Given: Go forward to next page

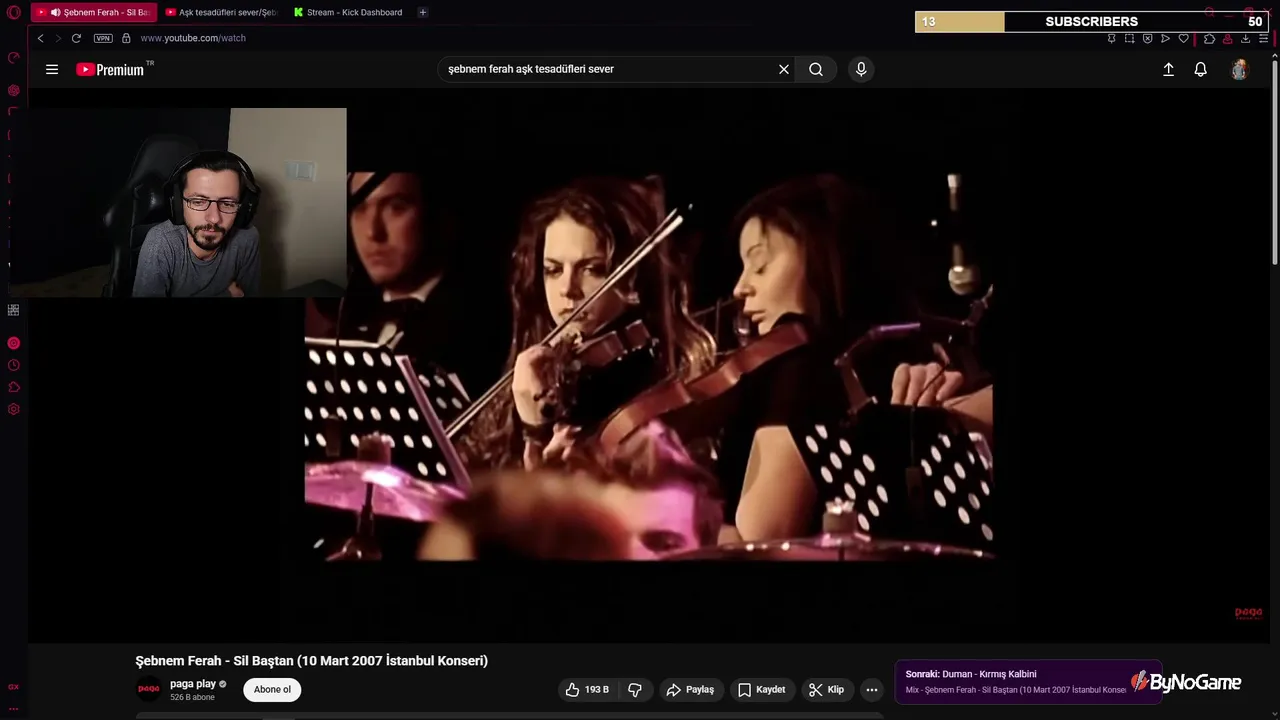Looking at the screenshot, I should tap(58, 38).
